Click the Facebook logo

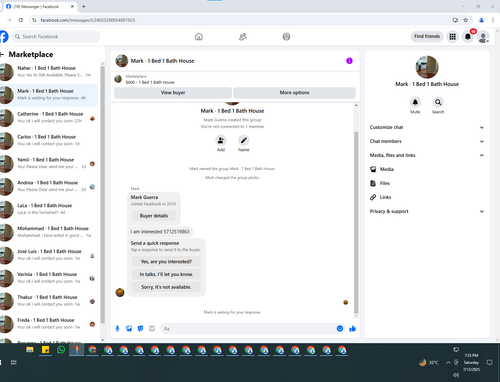[x=3, y=37]
